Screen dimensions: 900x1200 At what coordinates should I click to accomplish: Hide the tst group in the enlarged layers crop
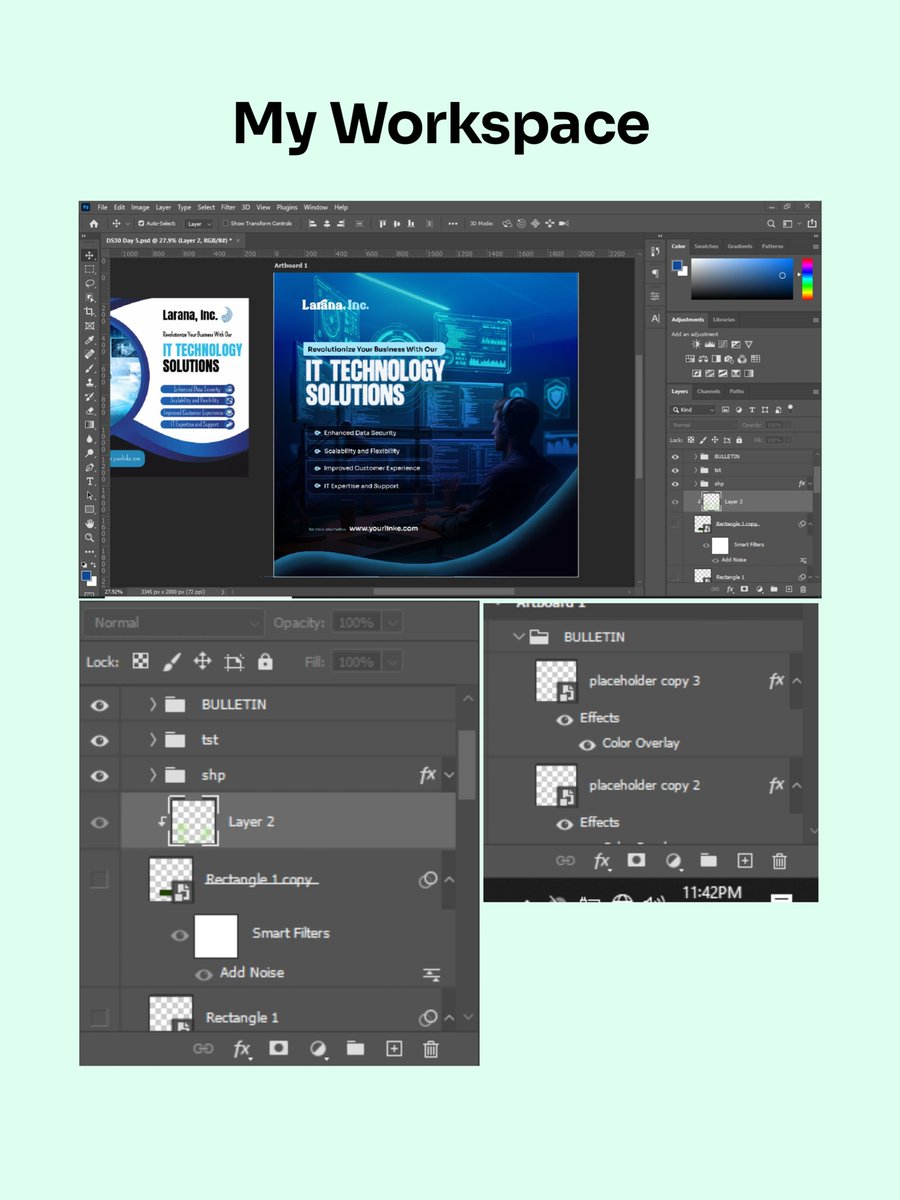tap(100, 740)
